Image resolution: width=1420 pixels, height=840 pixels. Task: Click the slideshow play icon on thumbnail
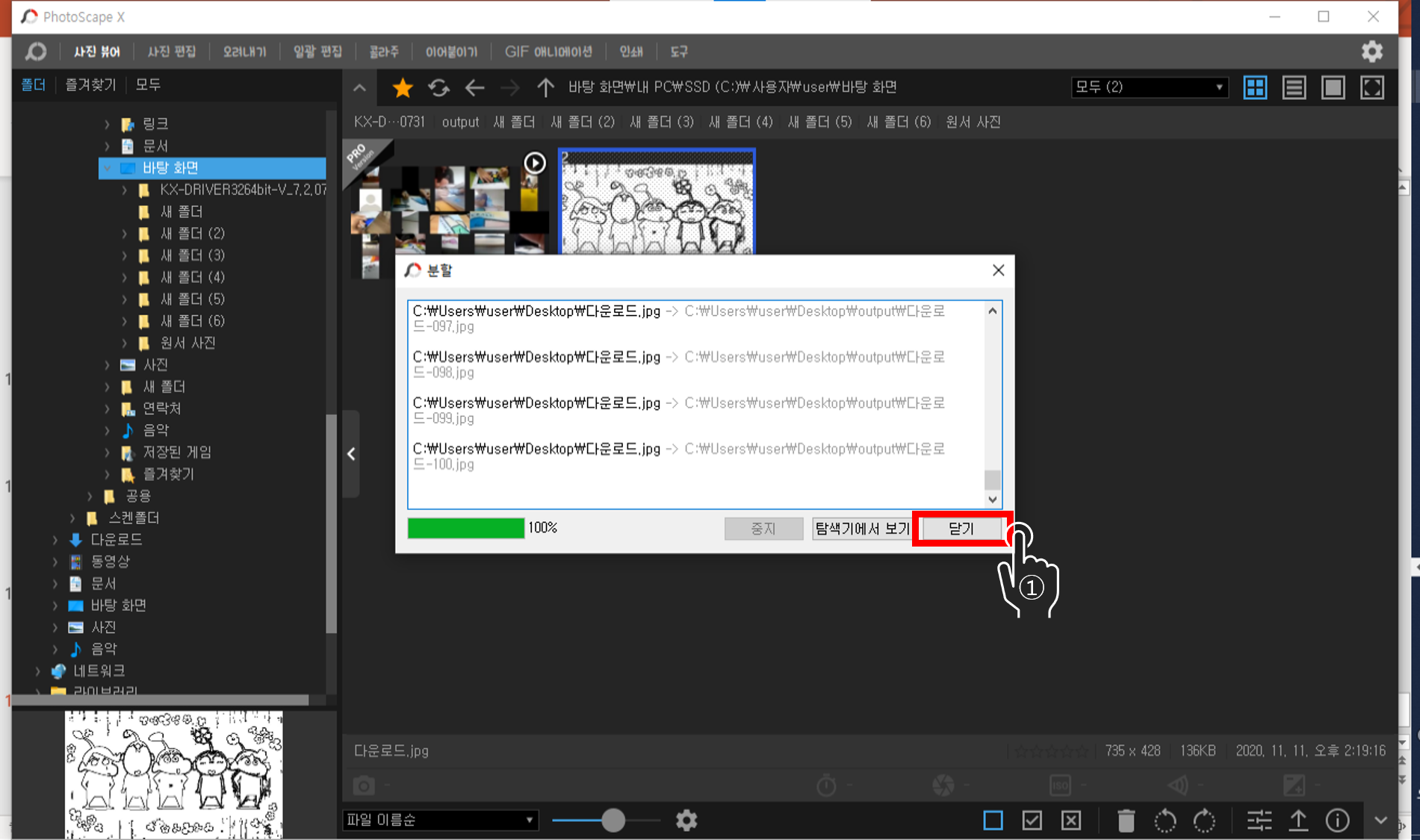click(x=535, y=163)
